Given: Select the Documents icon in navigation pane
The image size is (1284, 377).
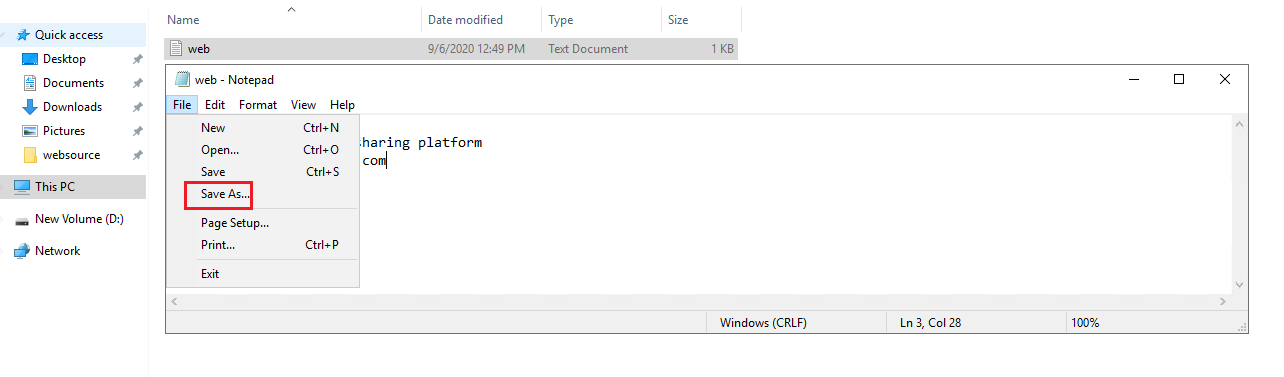Looking at the screenshot, I should tap(30, 83).
